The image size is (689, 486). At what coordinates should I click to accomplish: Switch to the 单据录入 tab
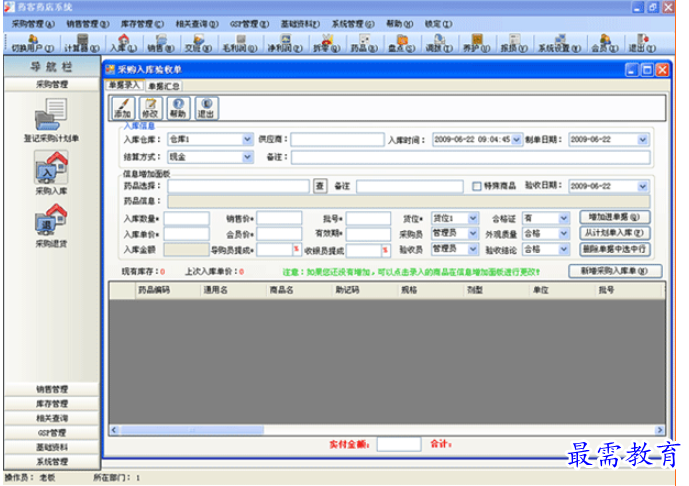(x=124, y=85)
